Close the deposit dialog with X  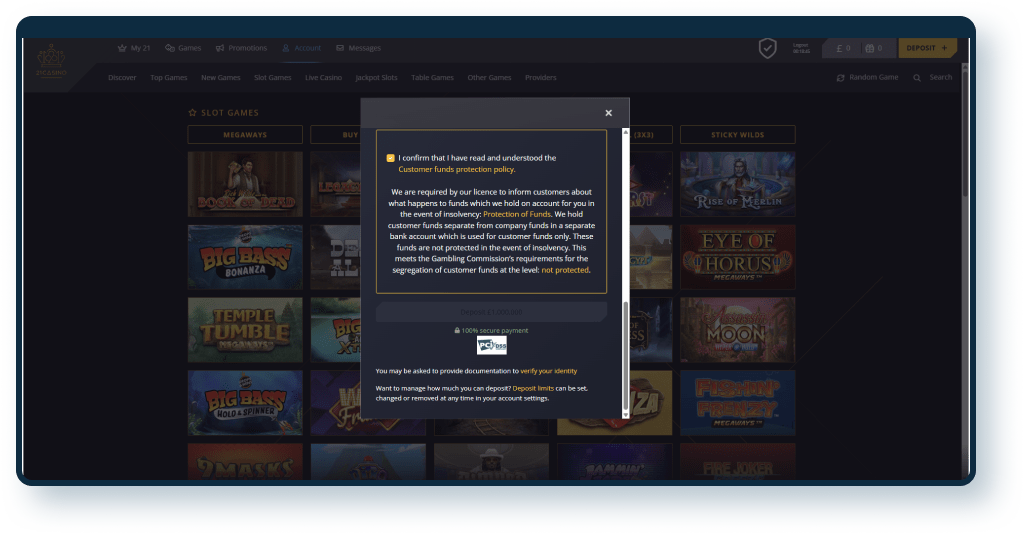click(608, 113)
